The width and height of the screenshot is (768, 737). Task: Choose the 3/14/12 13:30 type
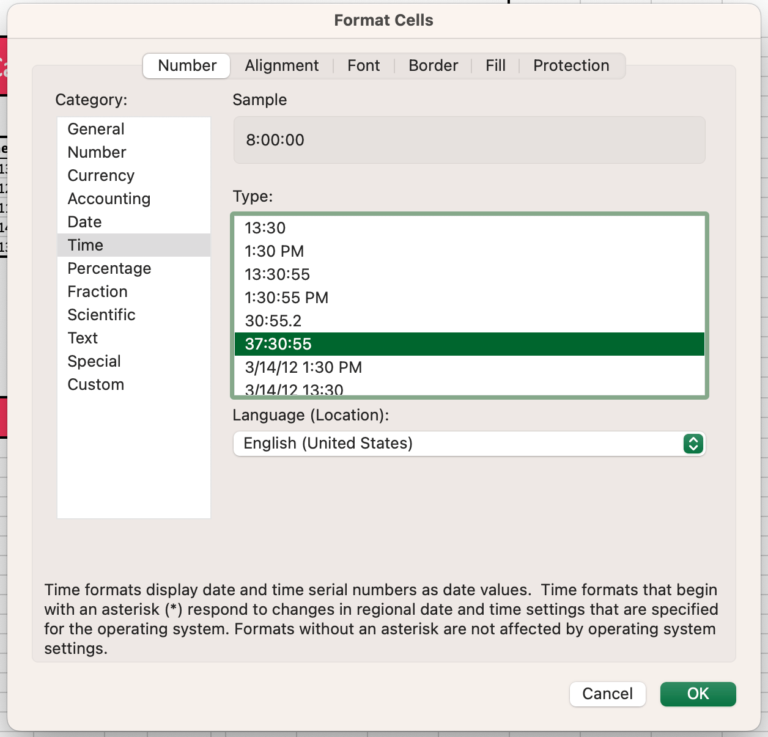pos(469,388)
